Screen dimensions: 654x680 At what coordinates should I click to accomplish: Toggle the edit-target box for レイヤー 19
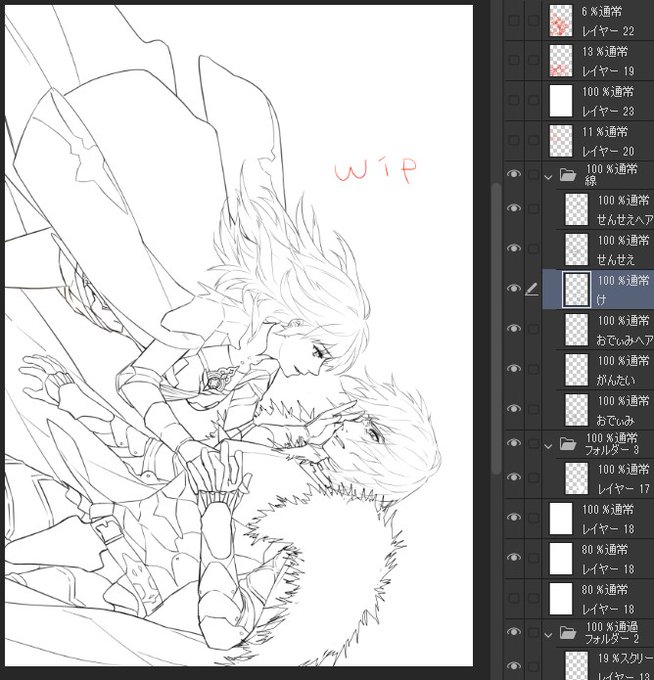pos(533,60)
